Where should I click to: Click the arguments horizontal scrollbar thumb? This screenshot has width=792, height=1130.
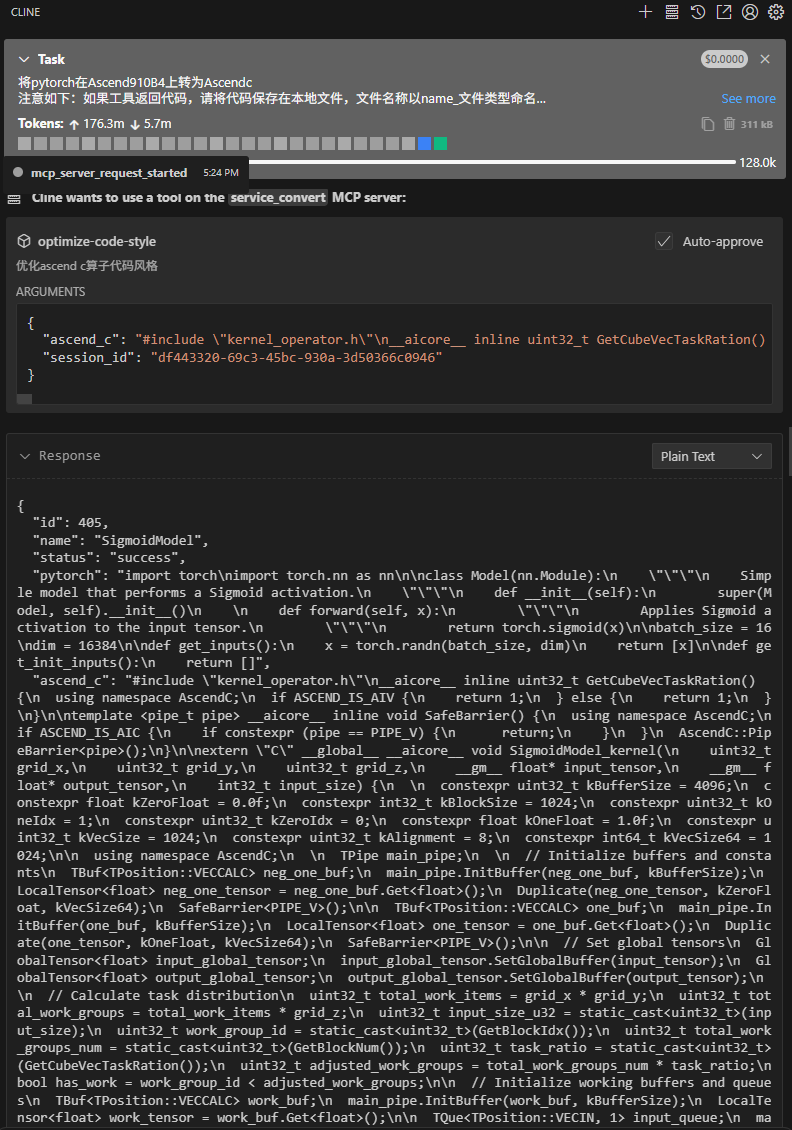[25, 399]
